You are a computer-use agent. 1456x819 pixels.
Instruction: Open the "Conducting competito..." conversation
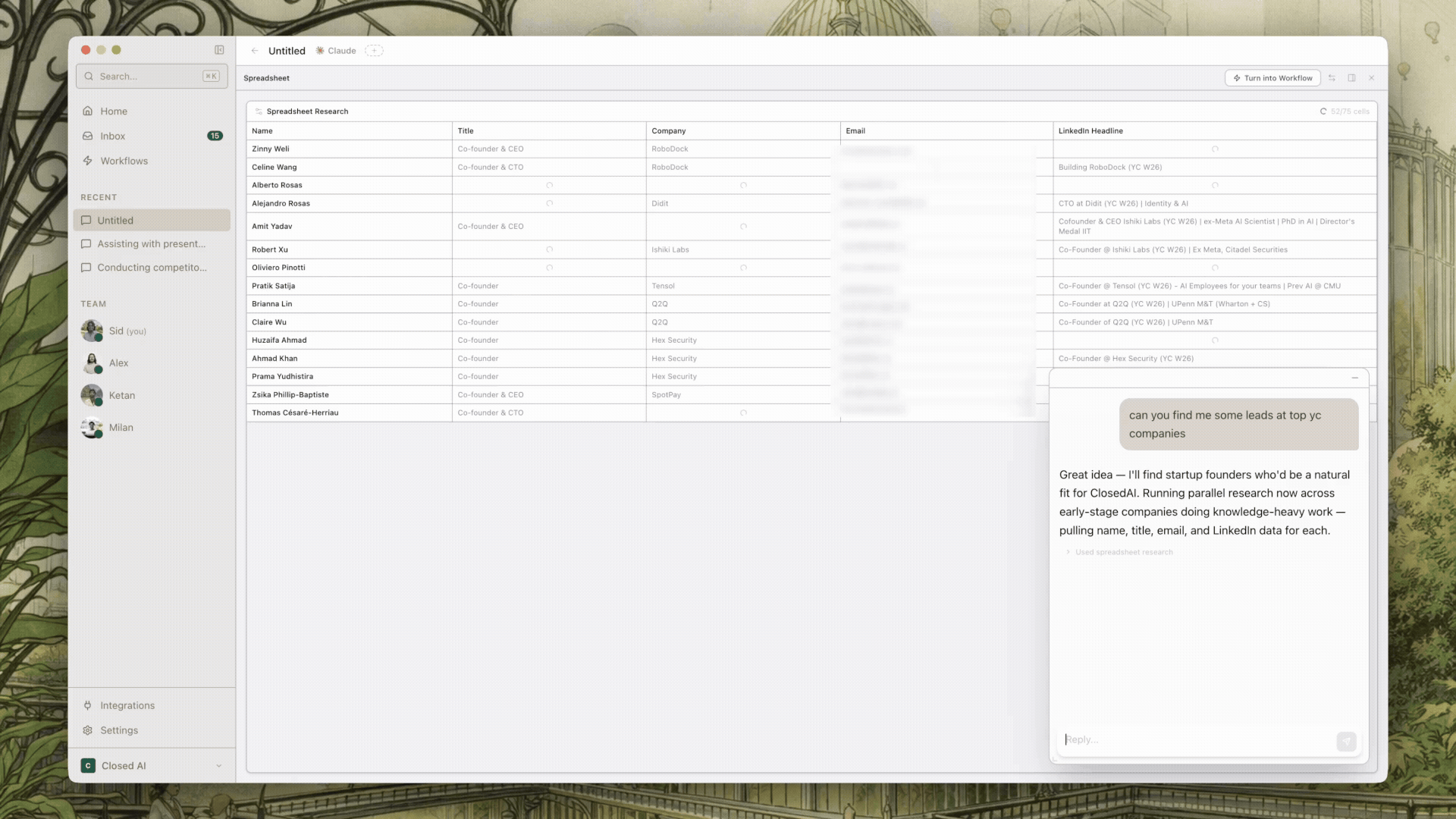(149, 267)
